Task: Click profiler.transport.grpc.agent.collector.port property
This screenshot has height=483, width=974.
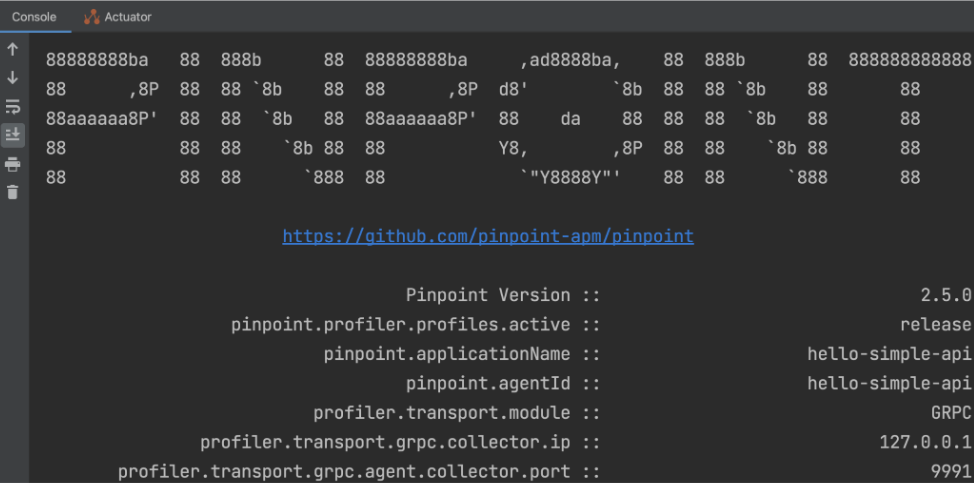Action: (344, 472)
